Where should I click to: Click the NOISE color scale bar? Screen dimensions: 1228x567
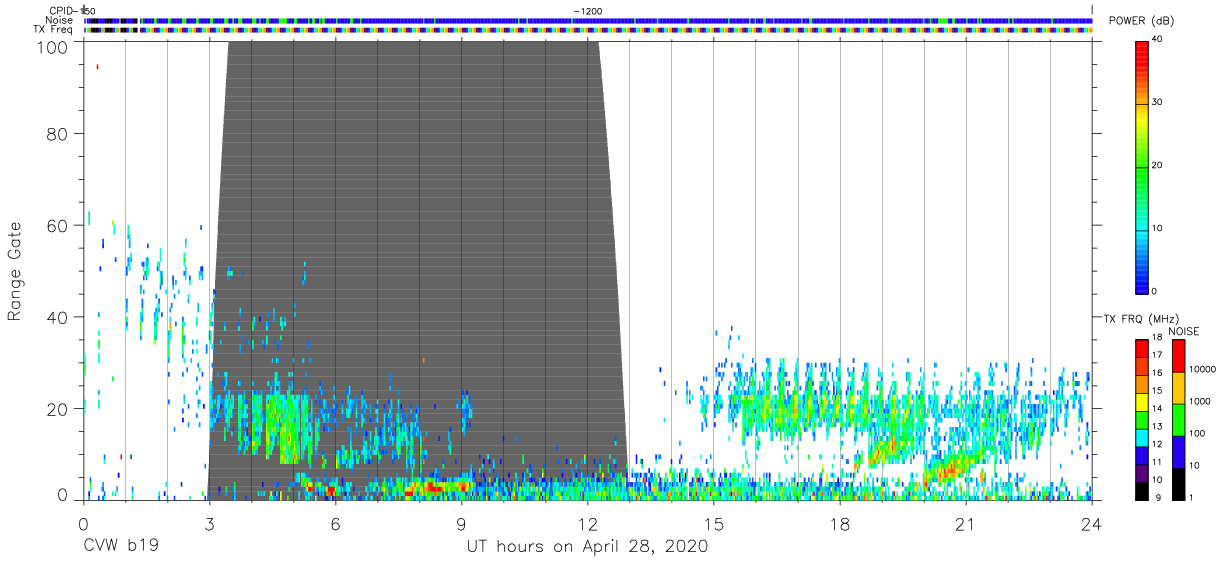point(1179,418)
